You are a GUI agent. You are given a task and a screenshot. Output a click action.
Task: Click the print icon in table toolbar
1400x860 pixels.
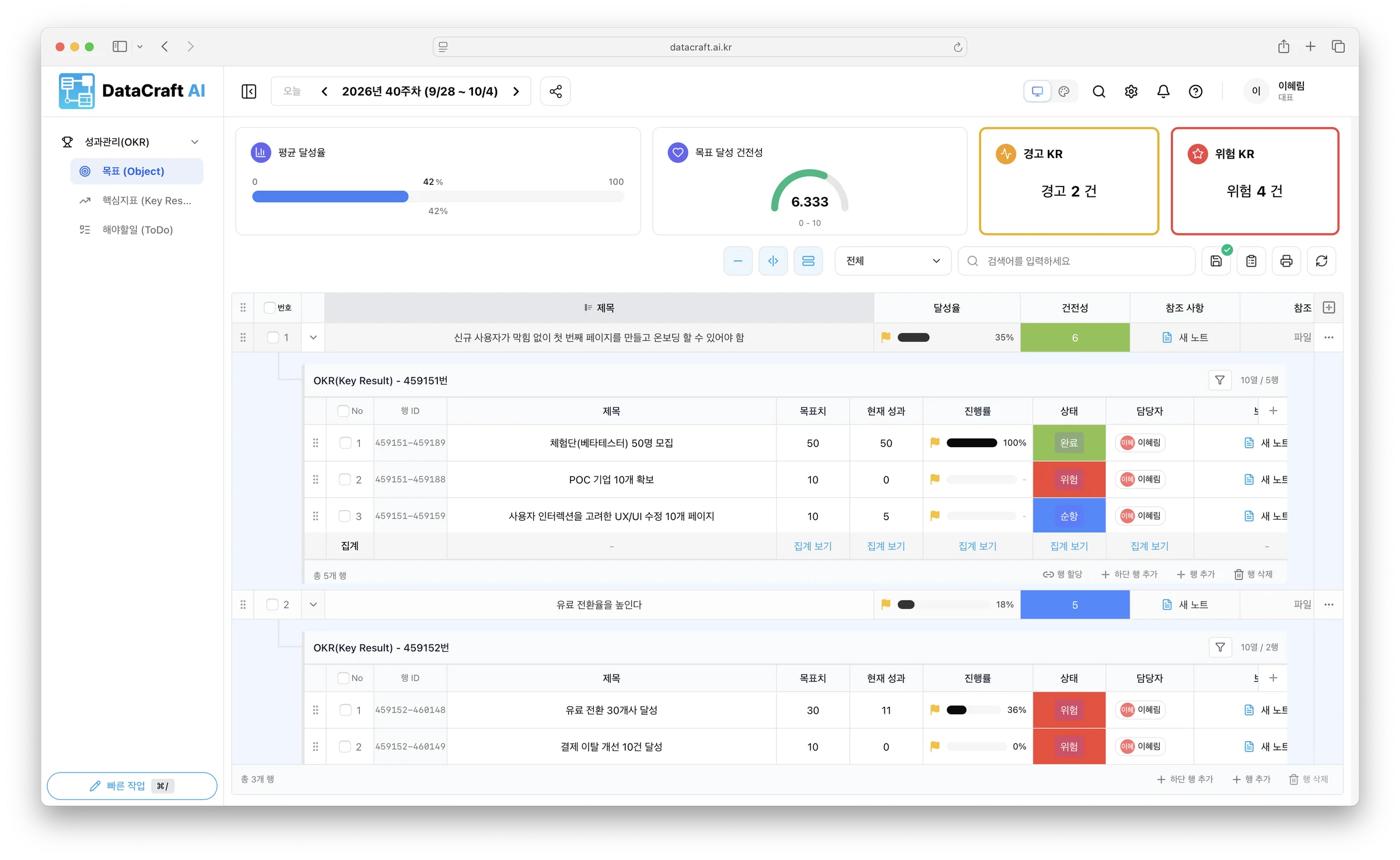[1286, 261]
